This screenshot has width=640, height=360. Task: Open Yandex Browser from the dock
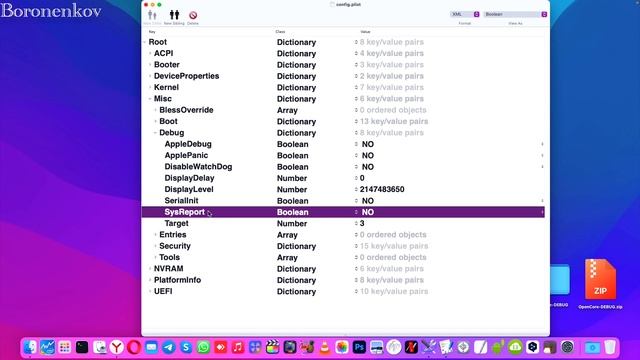tap(117, 347)
